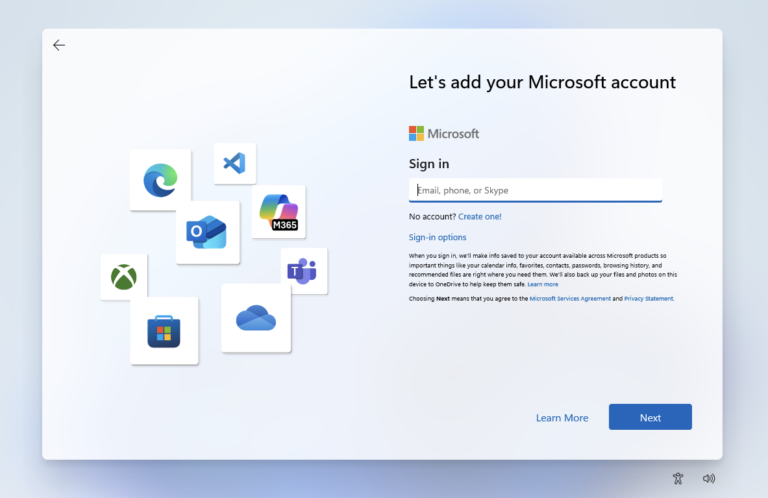
Task: Click the blue Next button
Action: pyautogui.click(x=650, y=417)
